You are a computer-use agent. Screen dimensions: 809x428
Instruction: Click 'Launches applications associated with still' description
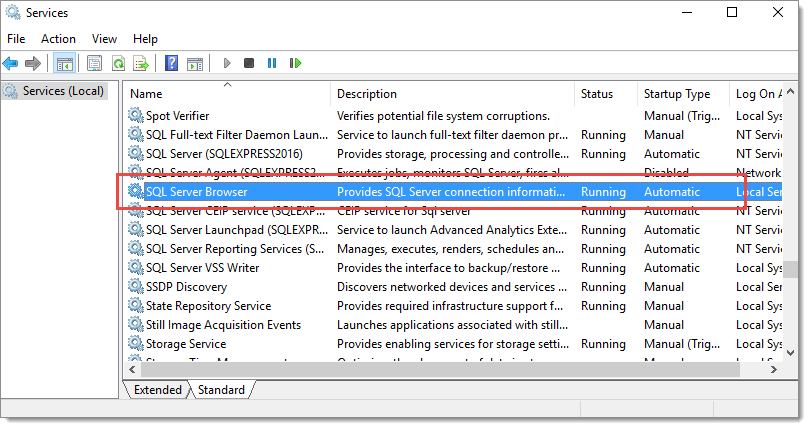452,325
